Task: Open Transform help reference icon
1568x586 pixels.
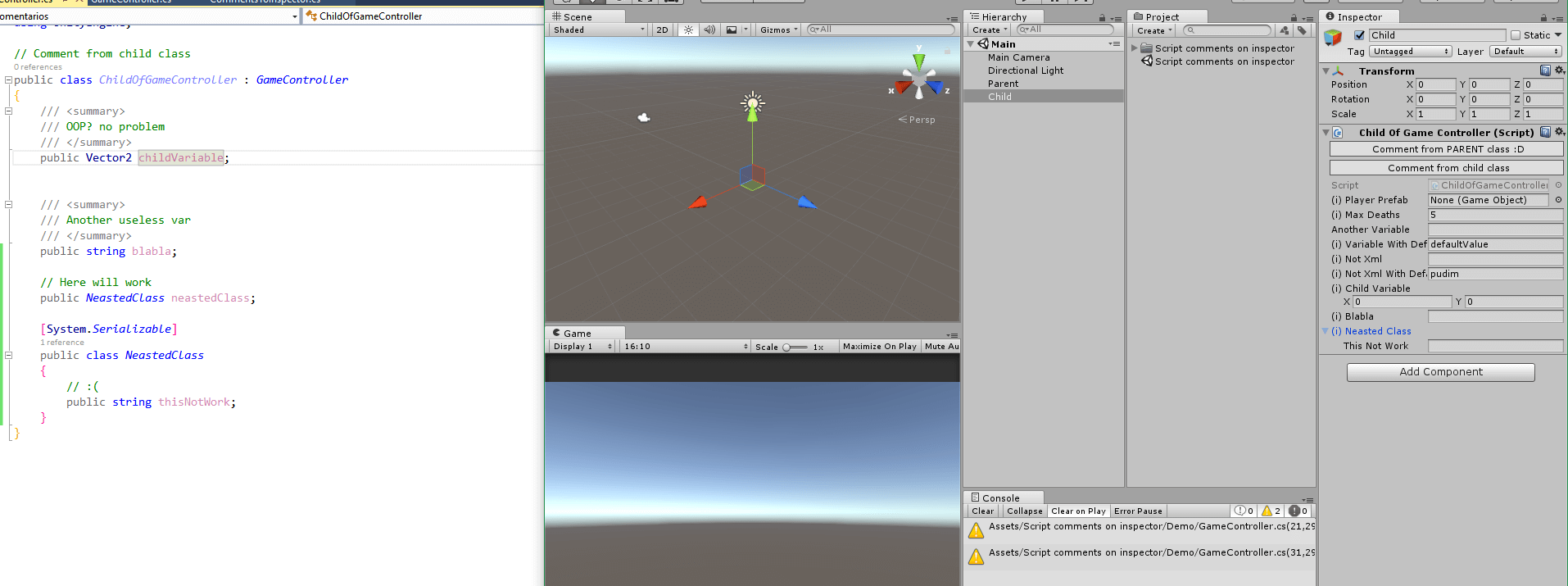Action: pyautogui.click(x=1545, y=70)
